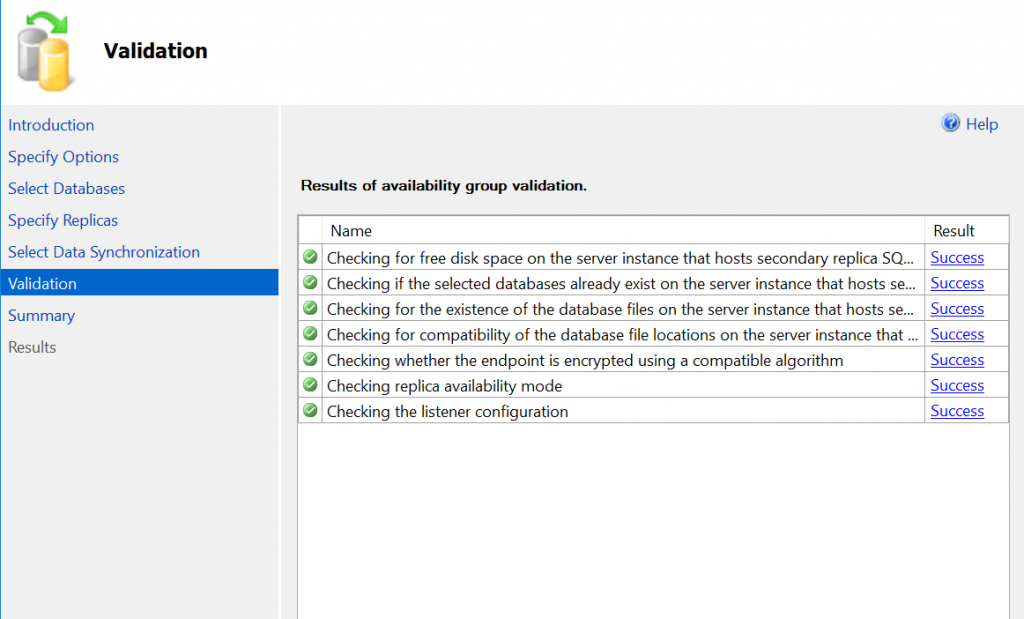Click green check icon for endpoint encrypted row
This screenshot has height=619, width=1024.
pos(310,359)
